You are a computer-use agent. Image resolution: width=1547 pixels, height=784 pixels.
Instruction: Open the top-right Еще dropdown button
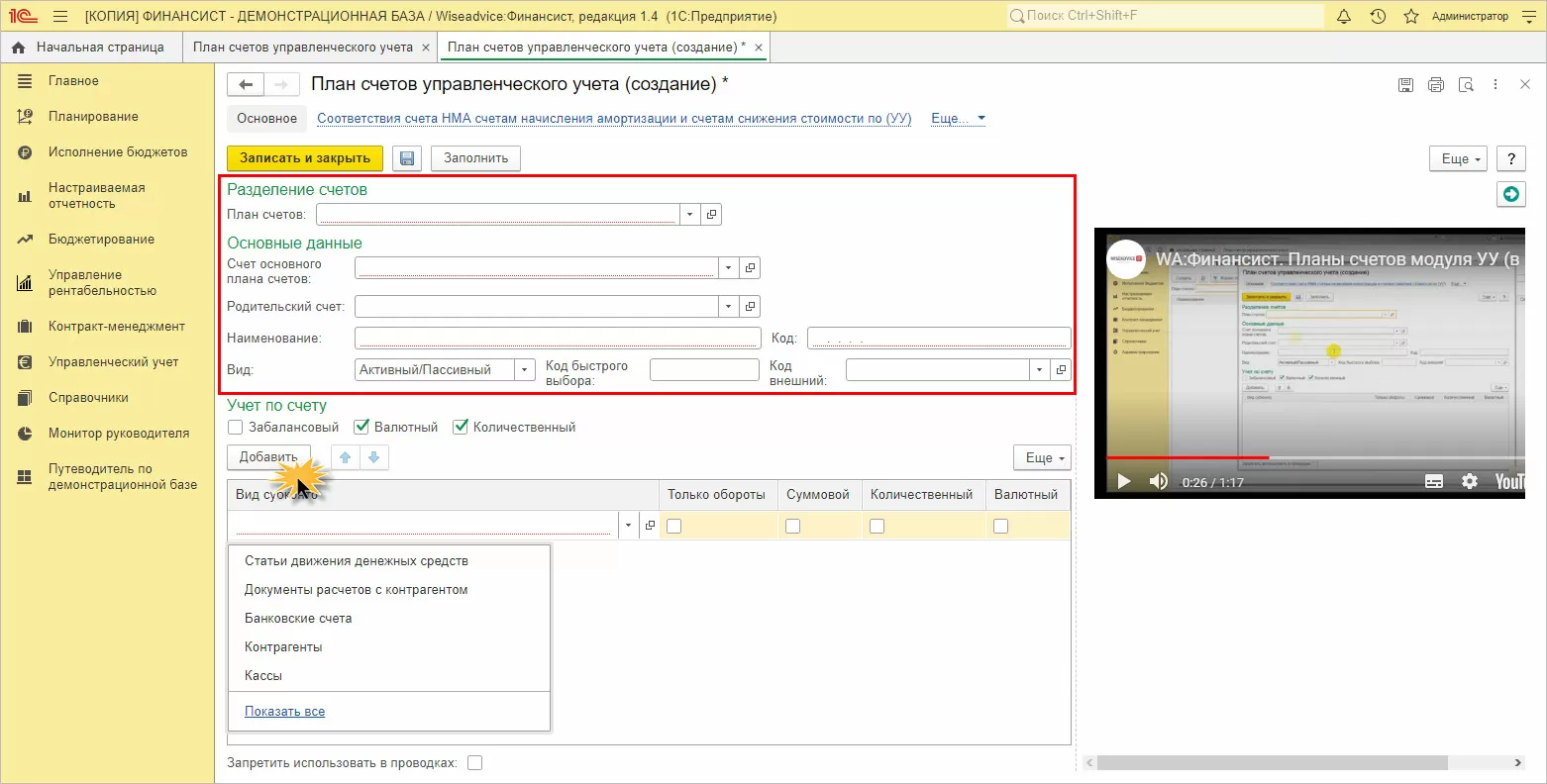tap(1459, 158)
